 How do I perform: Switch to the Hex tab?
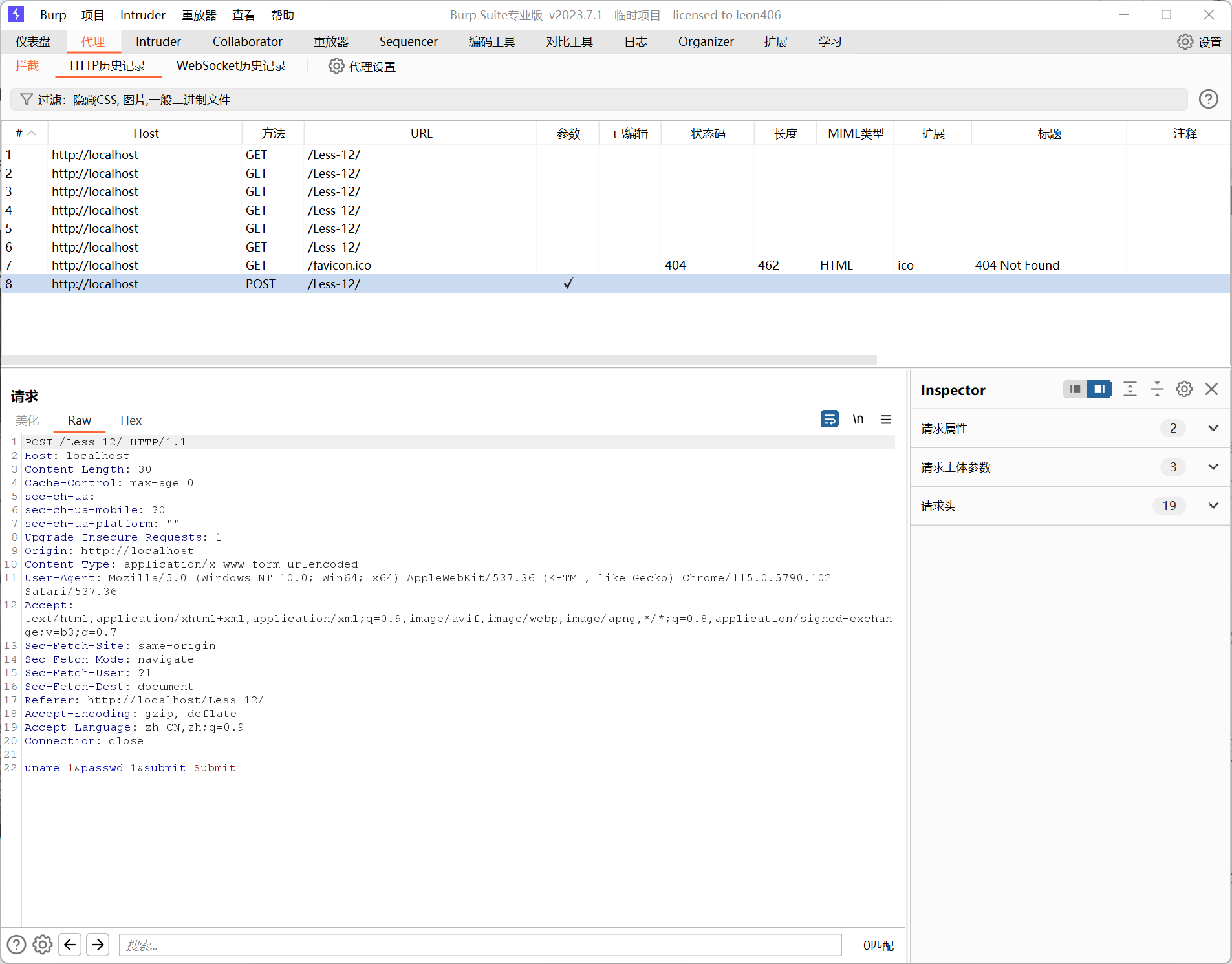coord(131,420)
